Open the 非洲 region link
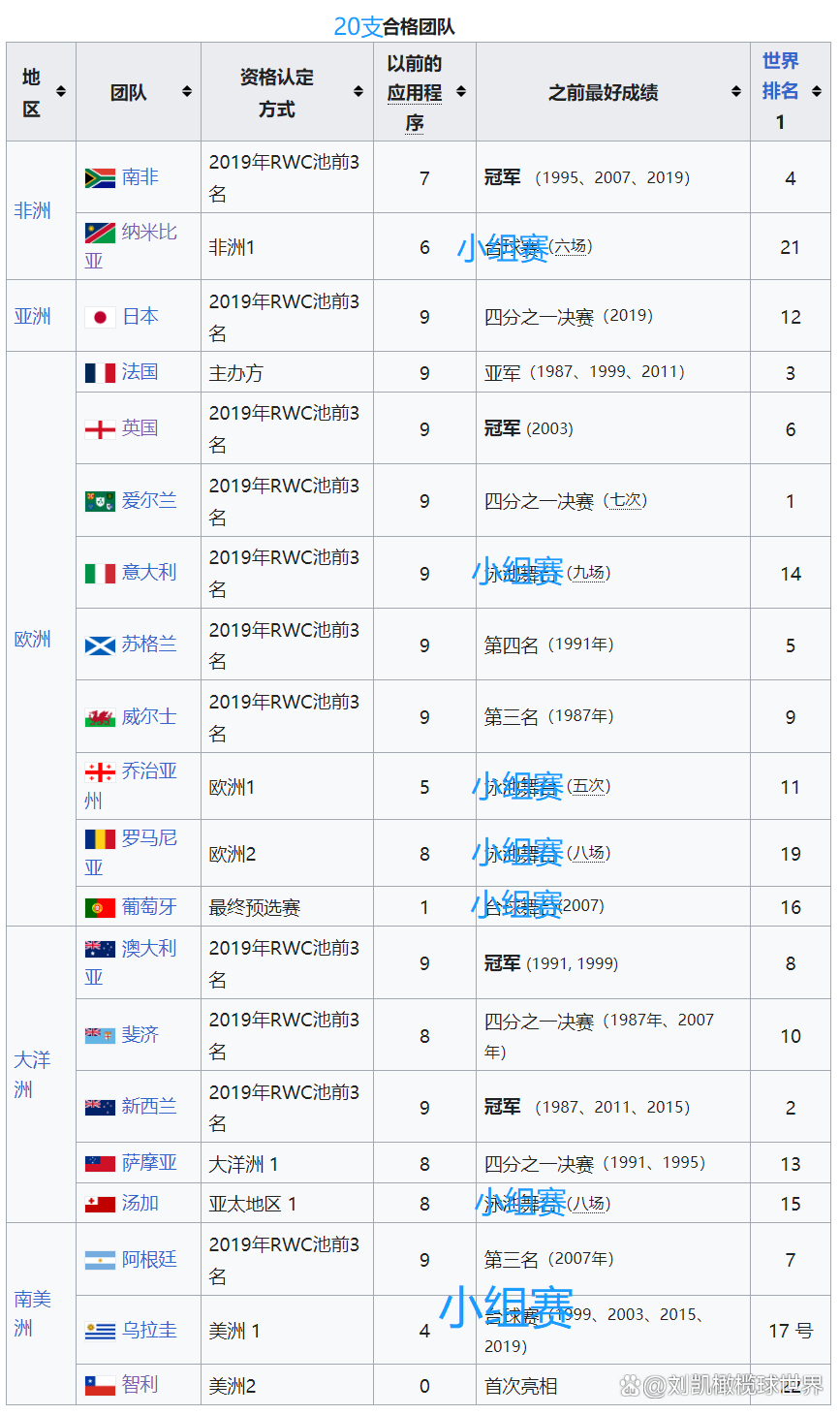The width and height of the screenshot is (840, 1415). click(x=32, y=210)
